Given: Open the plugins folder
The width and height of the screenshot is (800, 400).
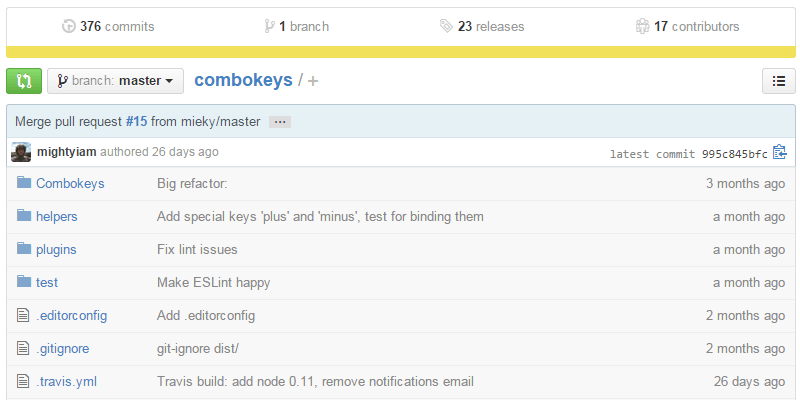Looking at the screenshot, I should 56,250.
